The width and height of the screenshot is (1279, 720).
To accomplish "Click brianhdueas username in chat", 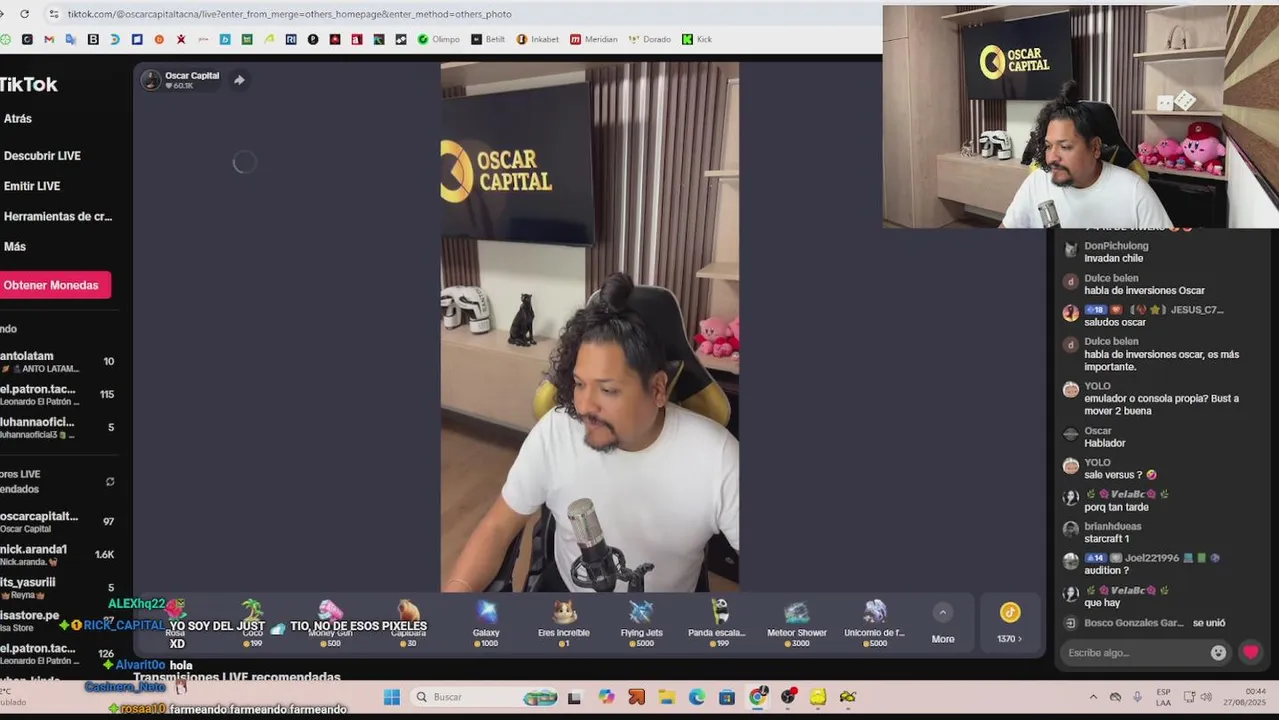I will click(x=1113, y=527).
